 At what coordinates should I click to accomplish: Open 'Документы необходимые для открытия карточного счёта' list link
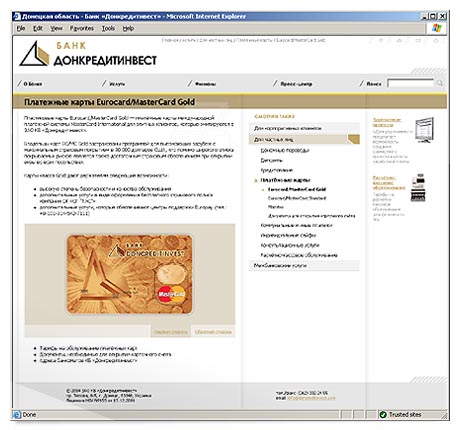pyautogui.click(x=105, y=354)
